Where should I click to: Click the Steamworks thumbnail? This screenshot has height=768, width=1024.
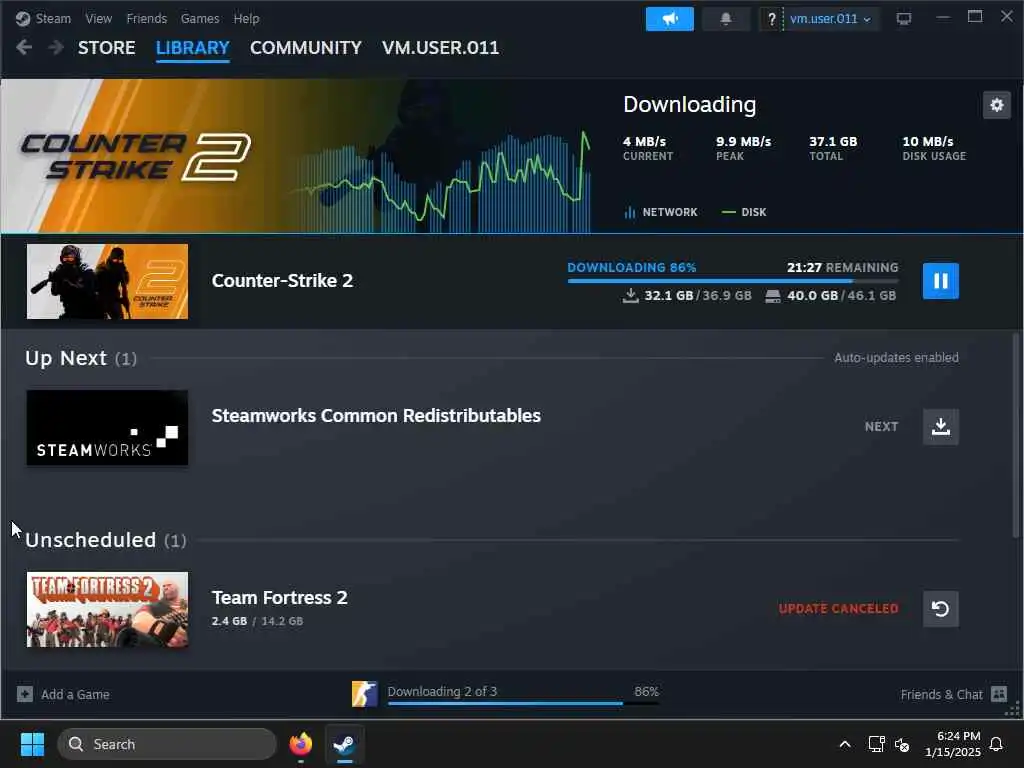tap(107, 428)
